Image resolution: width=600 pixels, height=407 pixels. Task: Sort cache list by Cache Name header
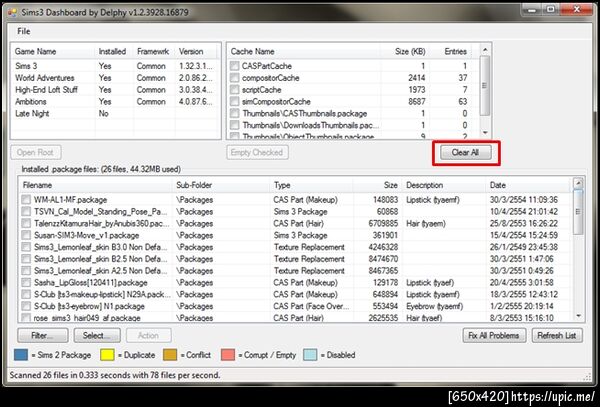pyautogui.click(x=304, y=51)
